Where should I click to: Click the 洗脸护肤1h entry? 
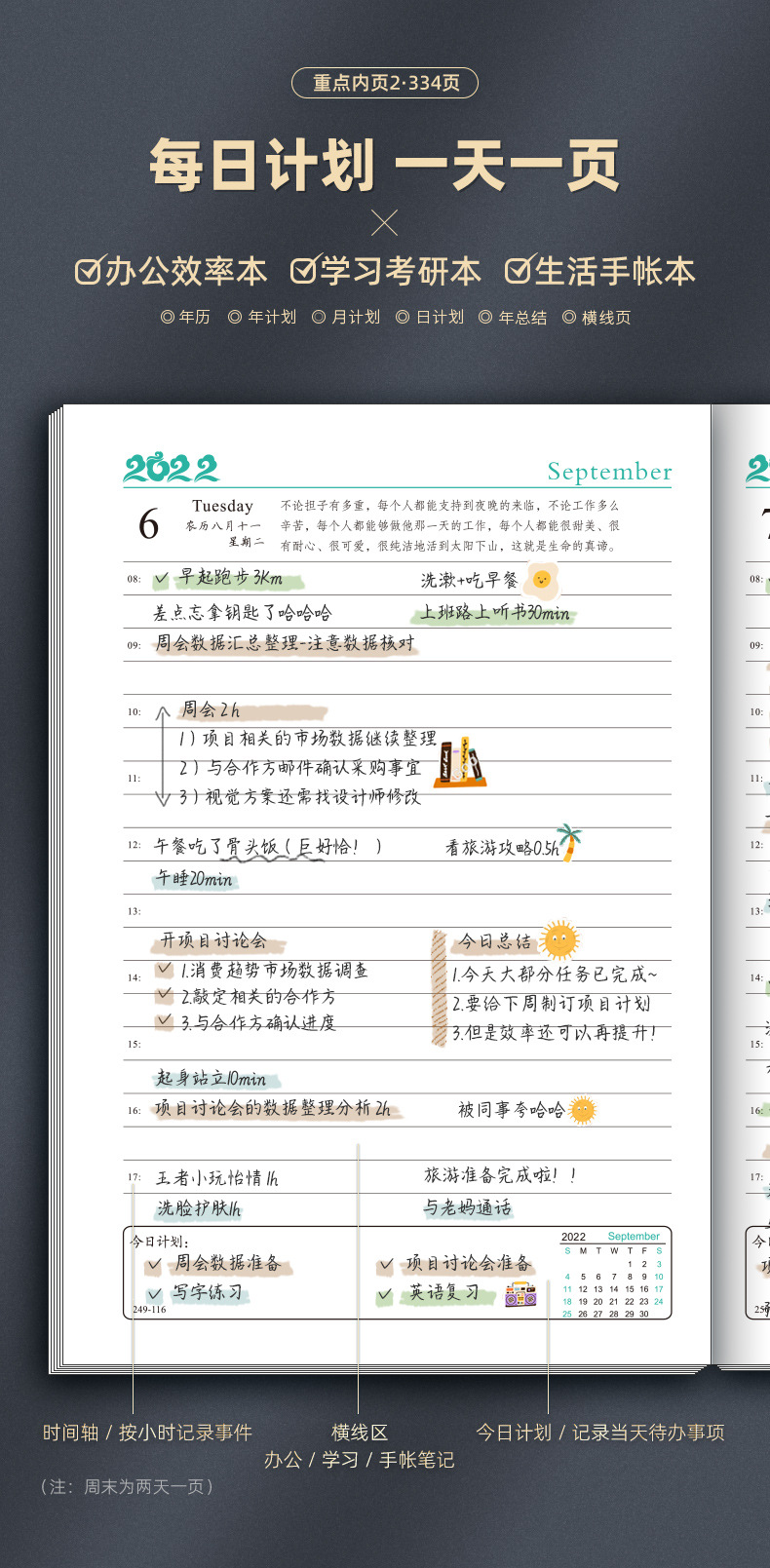(x=199, y=1208)
